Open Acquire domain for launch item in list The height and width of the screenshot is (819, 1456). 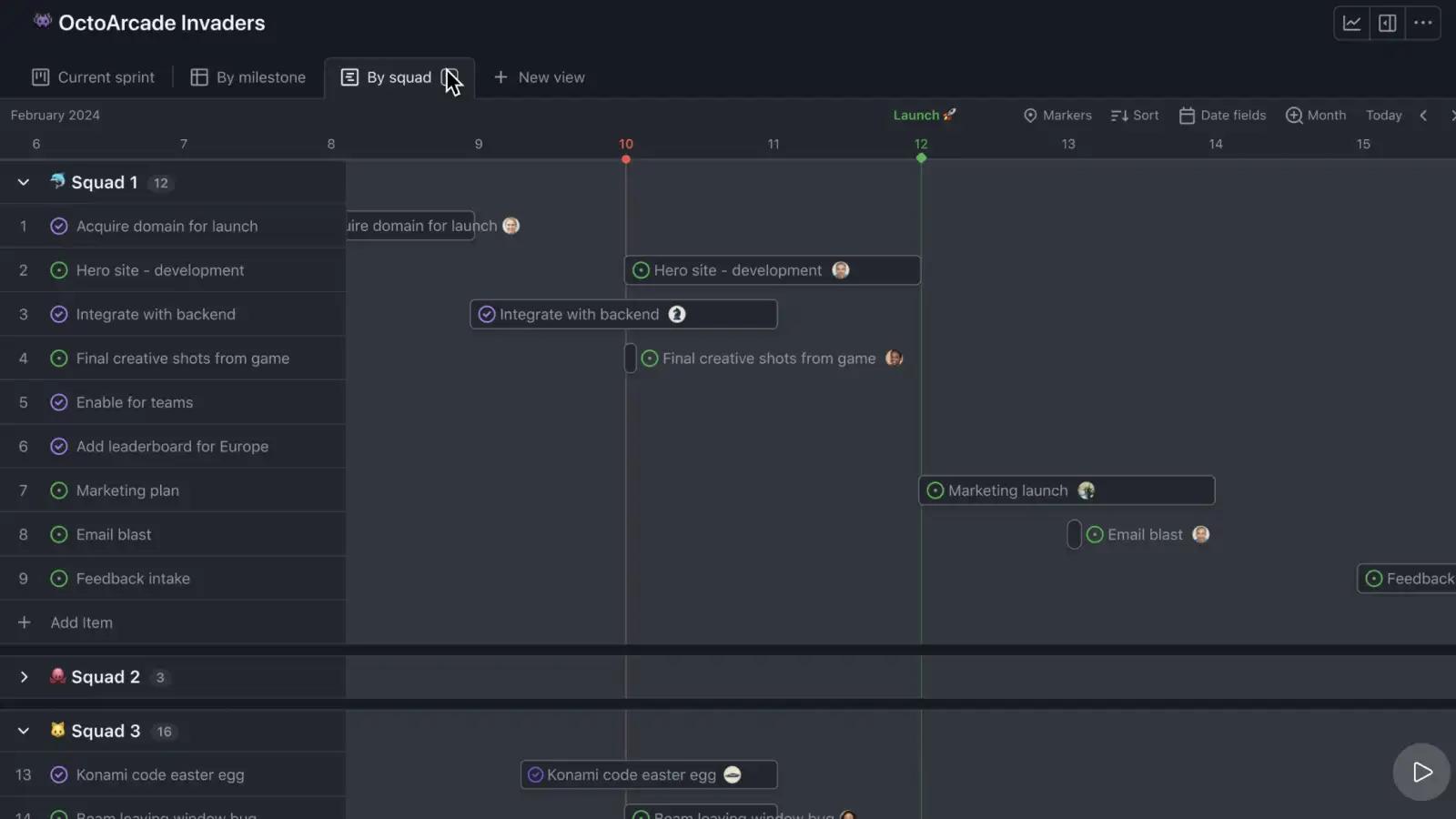click(x=167, y=227)
